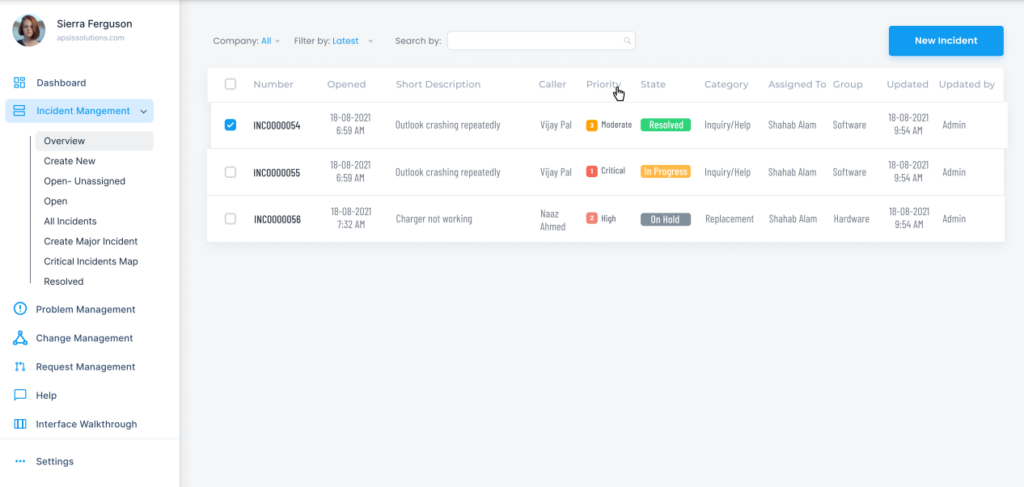Click caller Naaz Ahmed cell
Image resolution: width=1024 pixels, height=487 pixels.
pos(553,220)
